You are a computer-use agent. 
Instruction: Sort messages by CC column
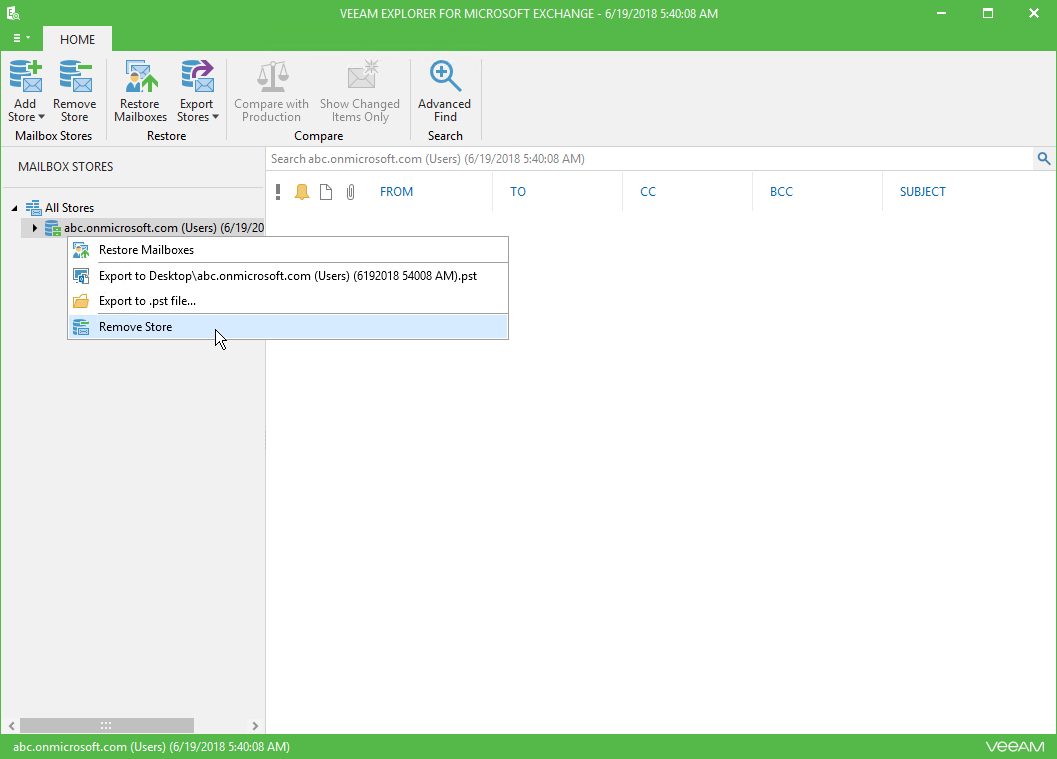coord(648,192)
